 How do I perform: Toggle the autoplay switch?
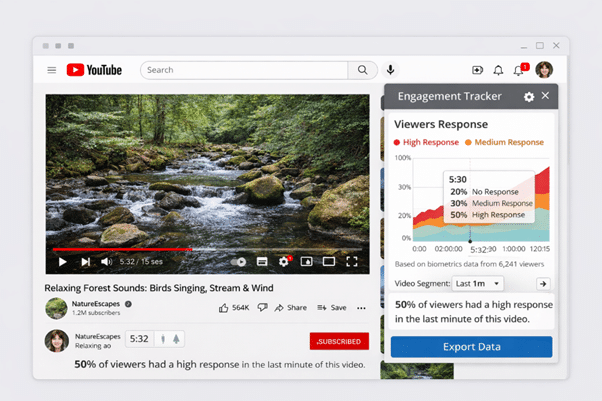(239, 262)
